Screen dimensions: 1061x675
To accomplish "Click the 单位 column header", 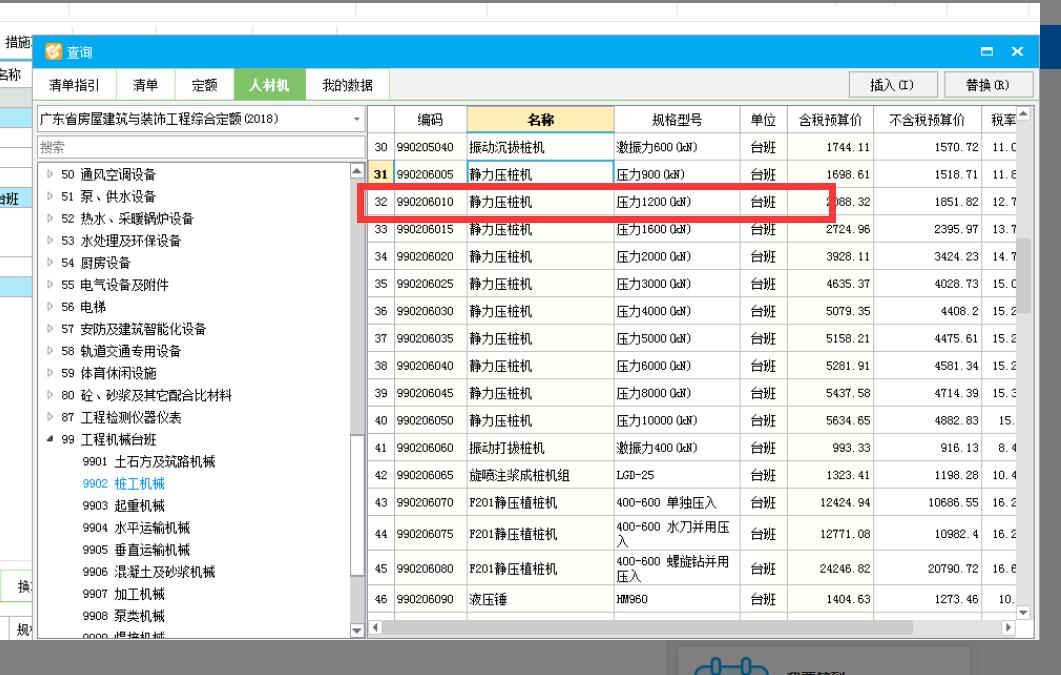I will 763,120.
